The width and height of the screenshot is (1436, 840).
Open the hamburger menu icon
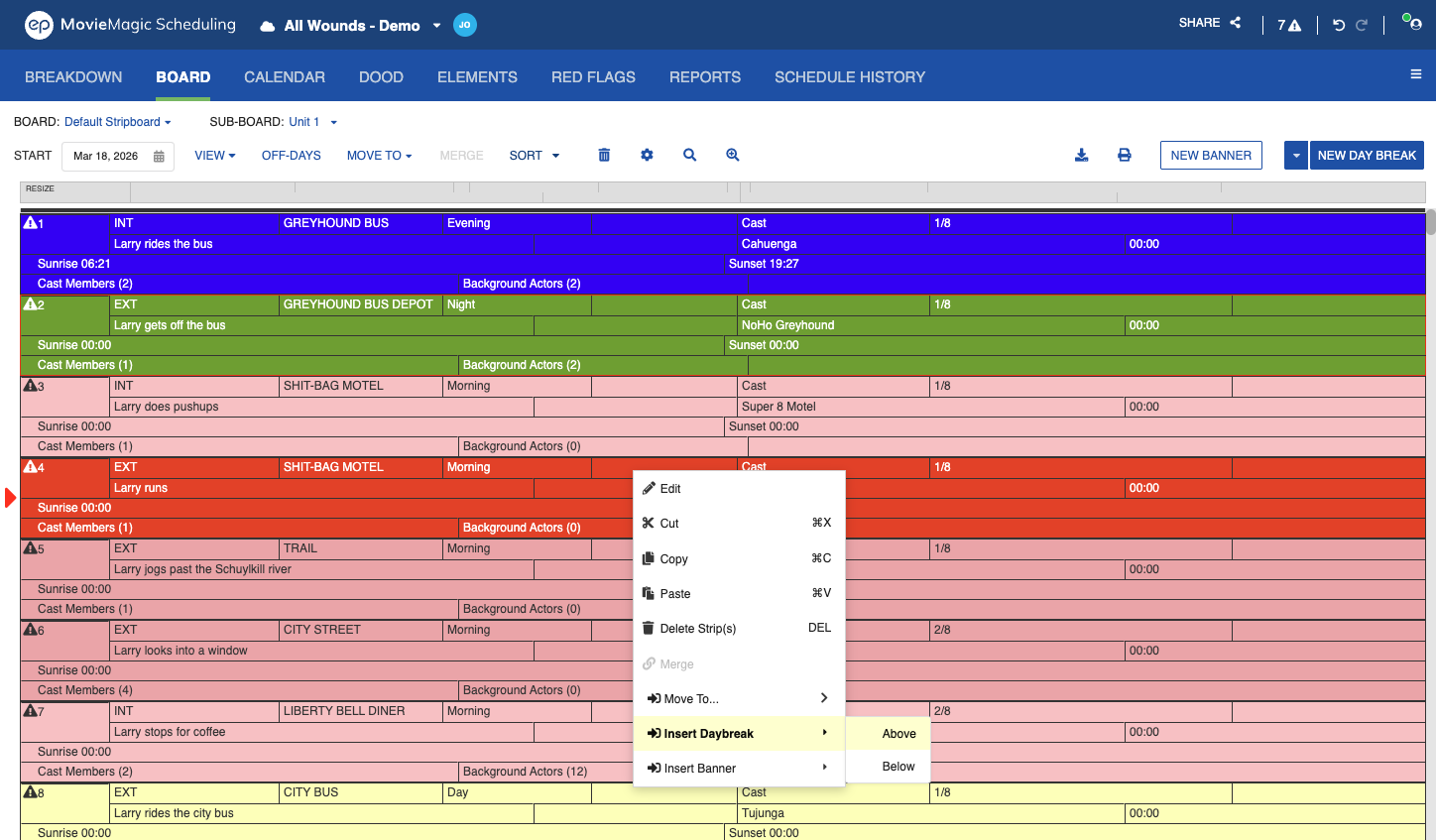click(1416, 74)
